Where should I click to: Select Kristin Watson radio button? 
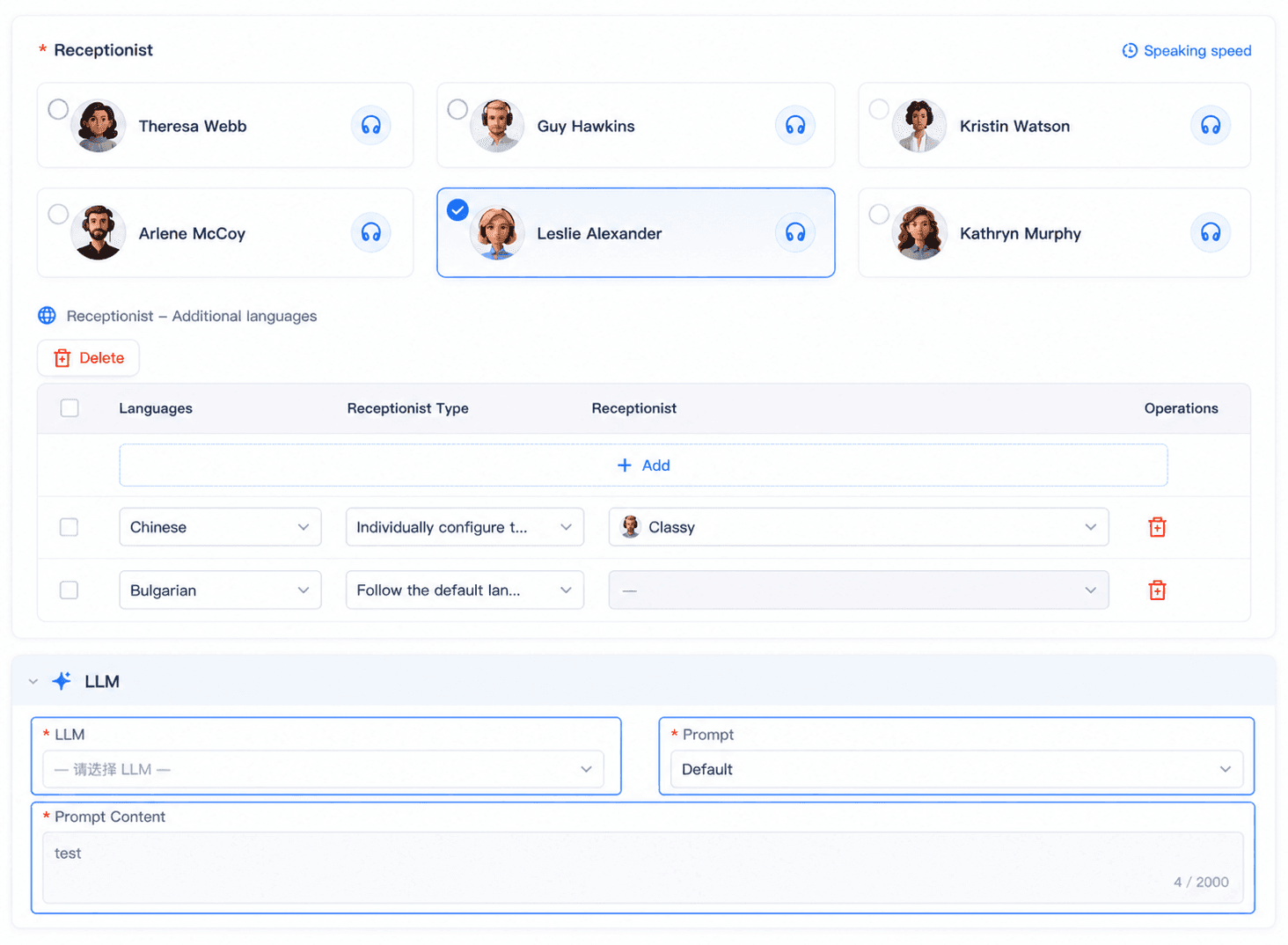coord(879,109)
